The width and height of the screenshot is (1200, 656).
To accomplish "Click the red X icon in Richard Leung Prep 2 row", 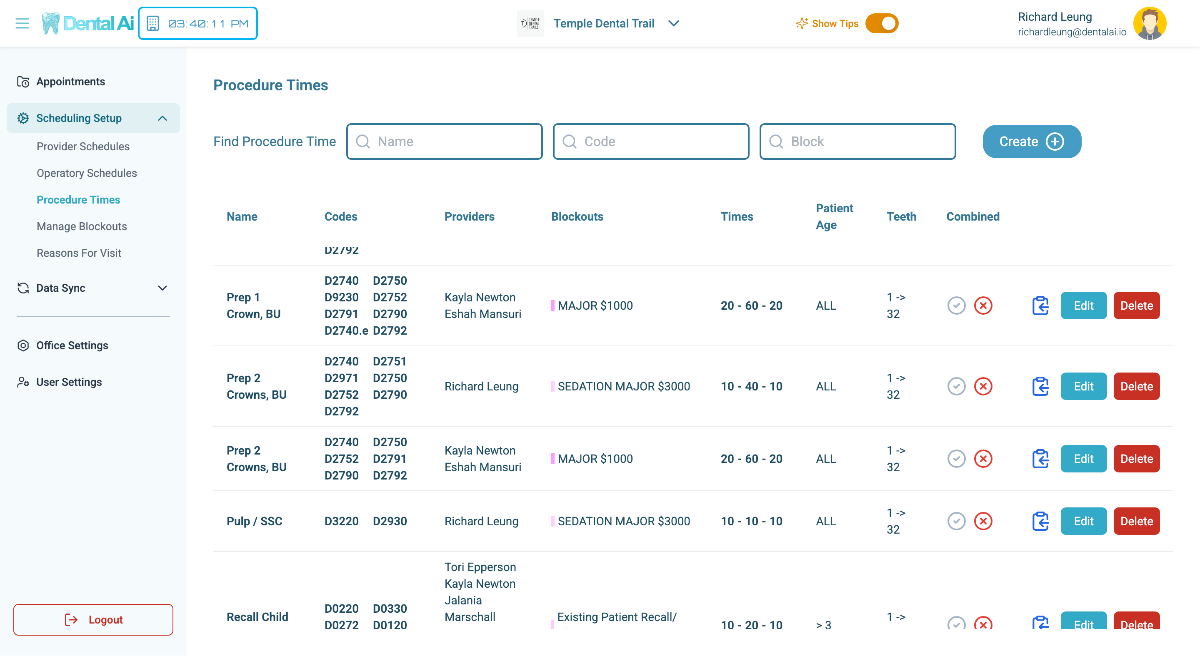I will coord(983,386).
